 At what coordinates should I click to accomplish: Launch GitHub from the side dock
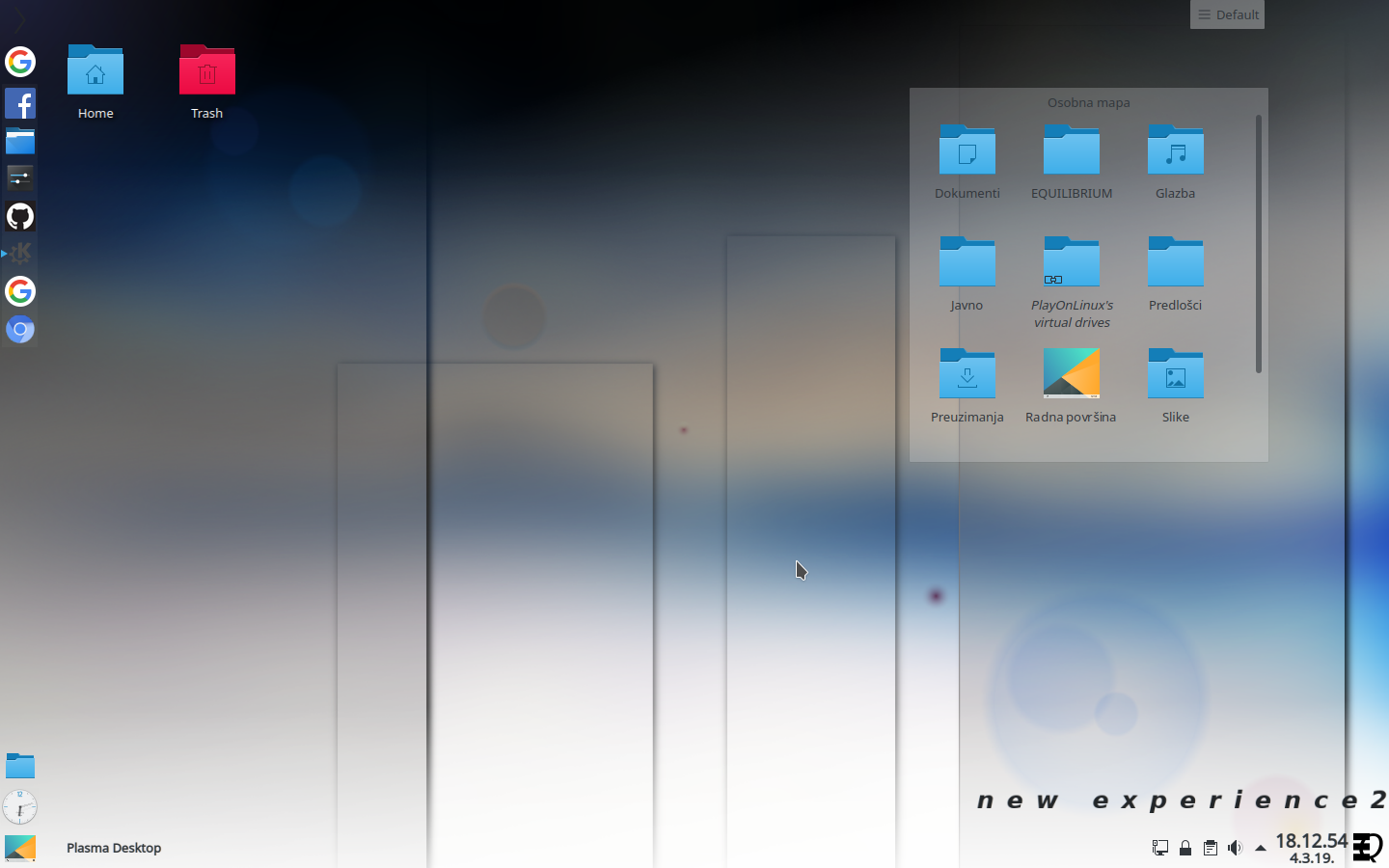point(20,216)
